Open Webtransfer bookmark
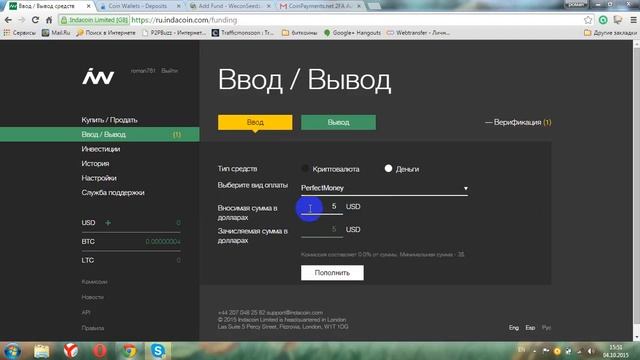The width and height of the screenshot is (640, 360). tap(418, 33)
